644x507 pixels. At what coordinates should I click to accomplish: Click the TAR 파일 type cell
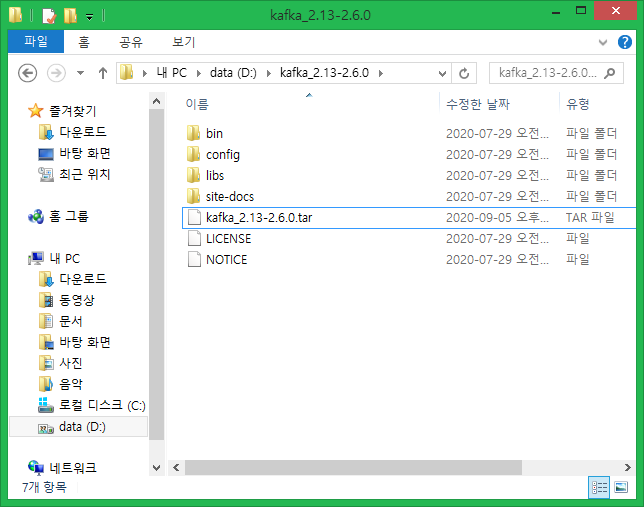click(x=590, y=217)
